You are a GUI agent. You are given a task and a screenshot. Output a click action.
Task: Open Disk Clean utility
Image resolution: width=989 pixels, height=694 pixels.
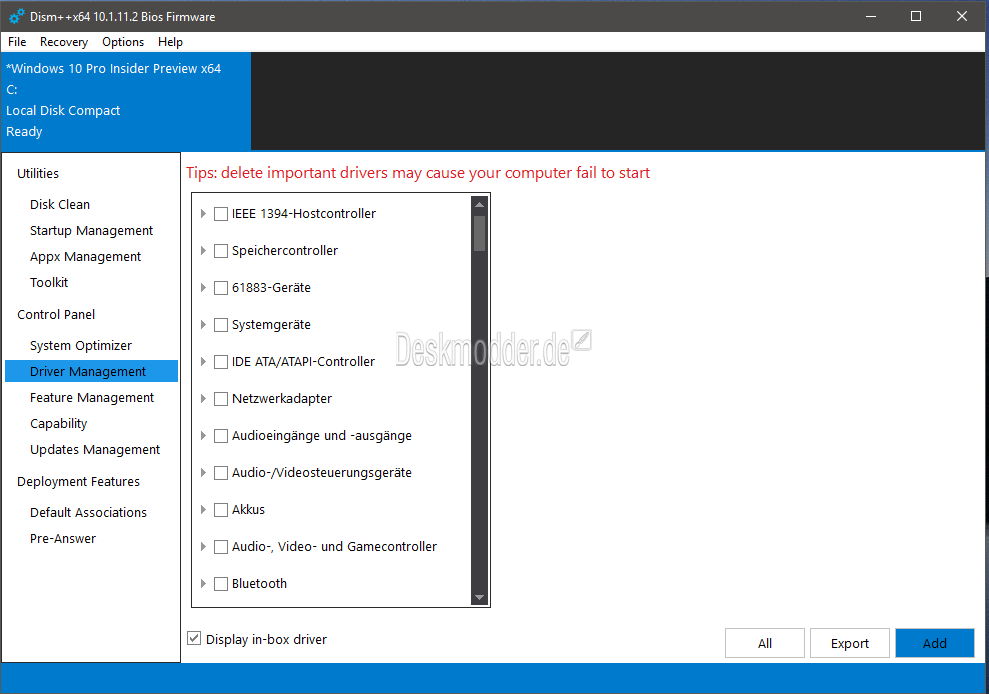pos(60,204)
